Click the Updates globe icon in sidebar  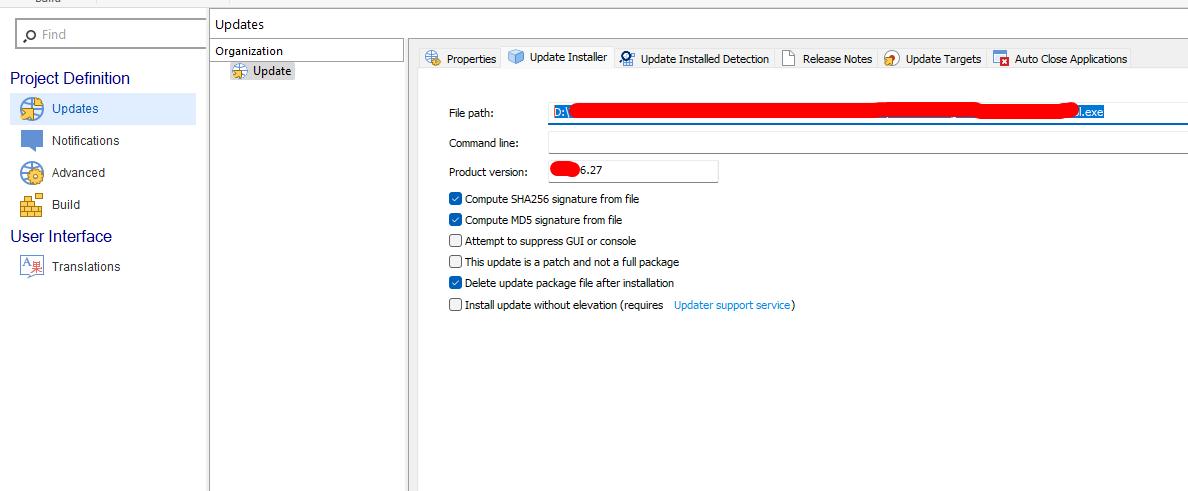point(32,109)
